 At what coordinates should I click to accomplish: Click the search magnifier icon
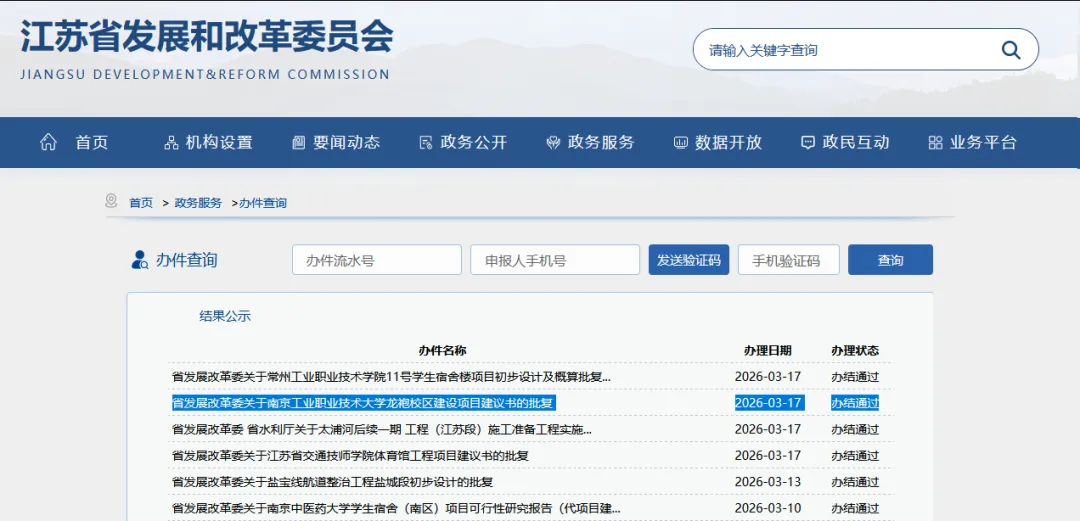(x=1010, y=50)
